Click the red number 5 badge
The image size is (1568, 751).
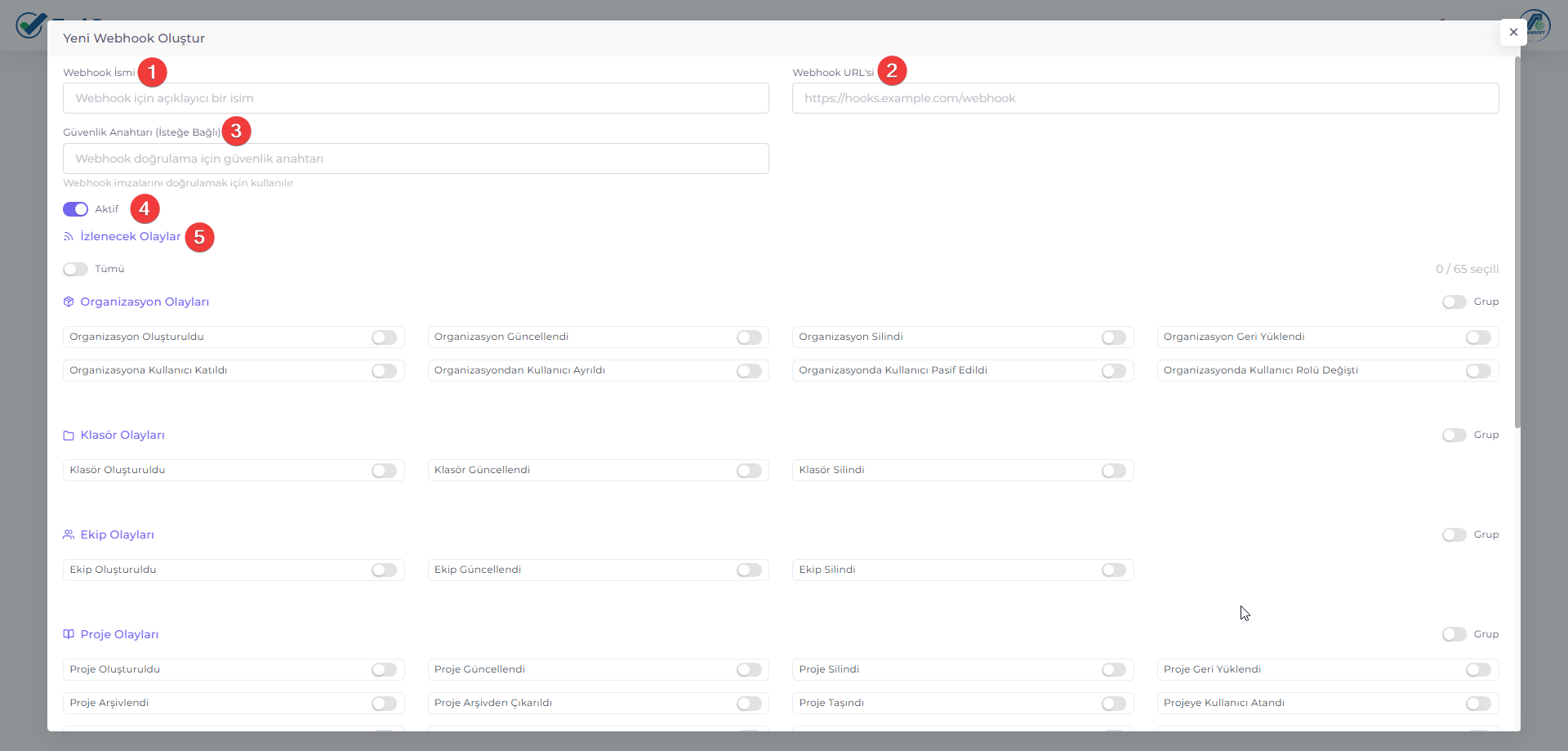point(199,237)
